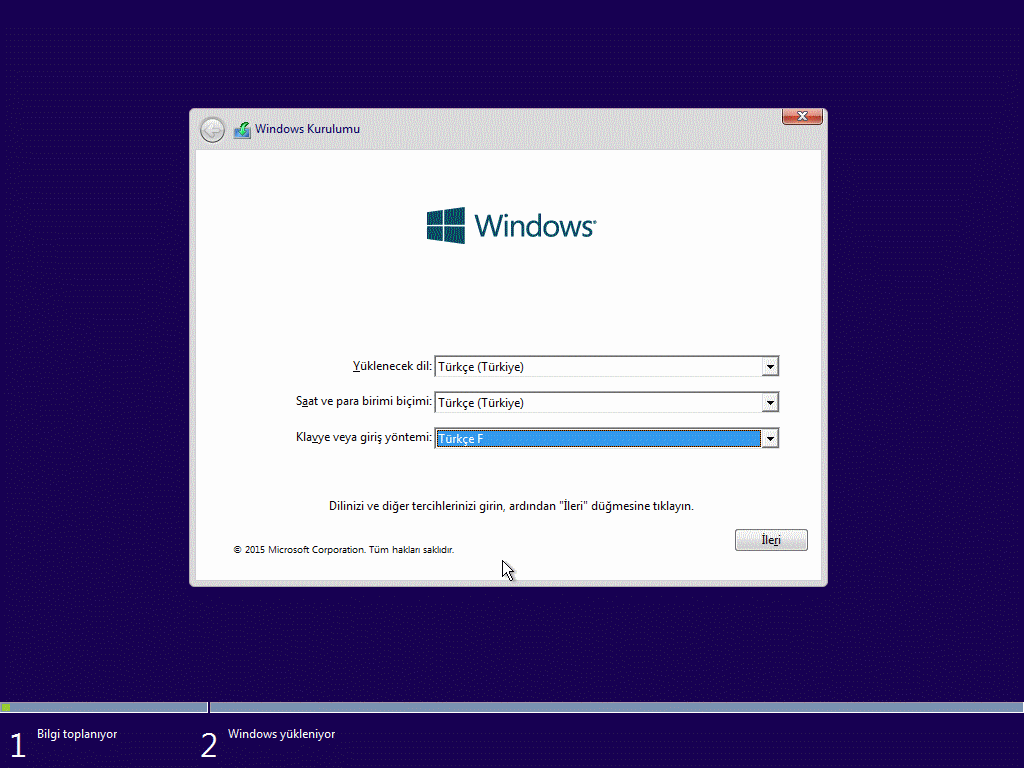Click the Windows yükleniyor step label
1024x768 pixels.
click(x=281, y=734)
